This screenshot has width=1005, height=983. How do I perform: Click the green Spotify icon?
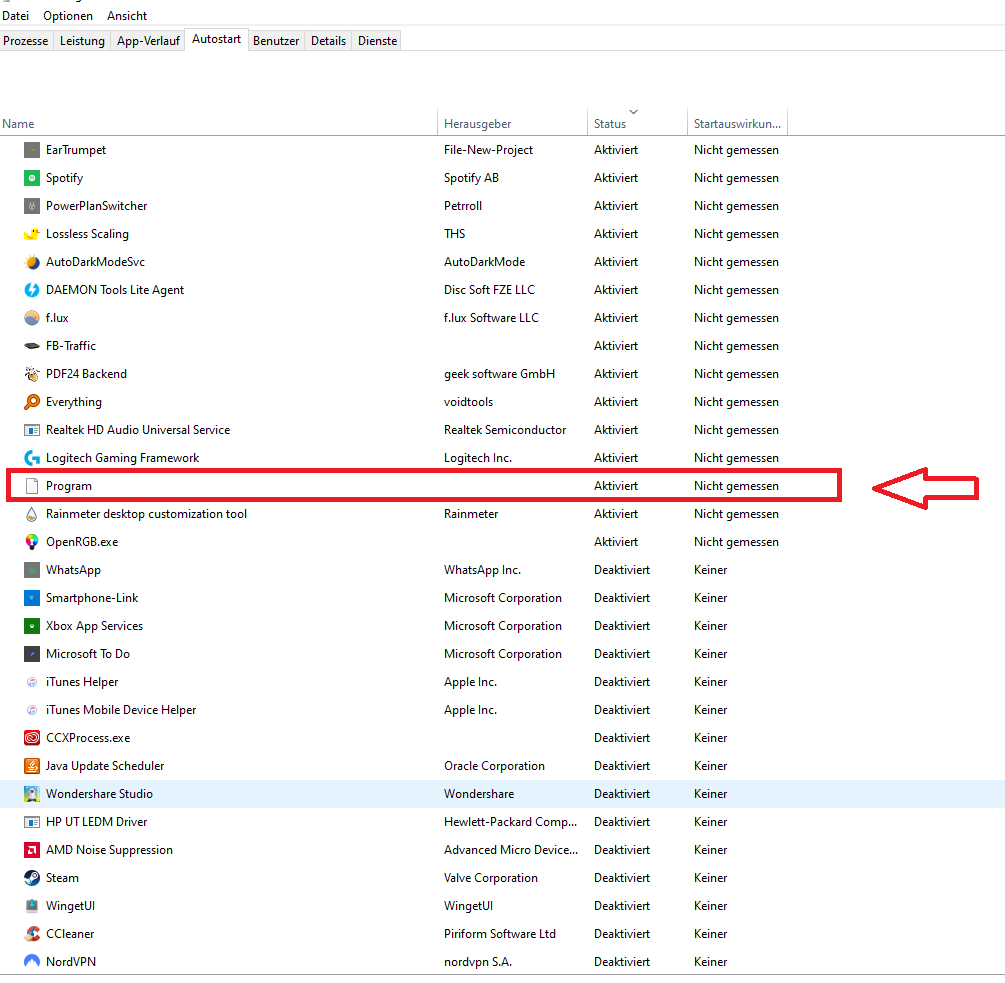pyautogui.click(x=31, y=178)
